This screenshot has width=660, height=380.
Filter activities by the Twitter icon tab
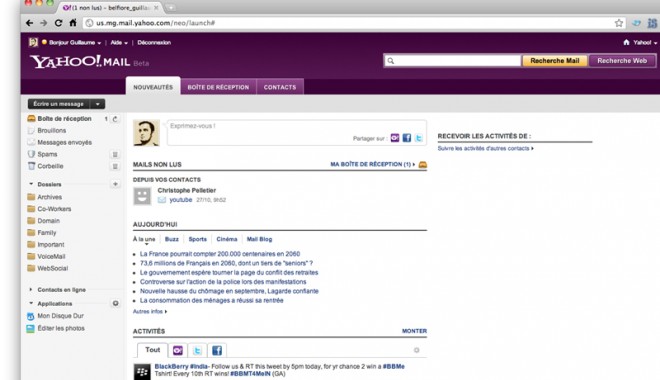point(197,350)
